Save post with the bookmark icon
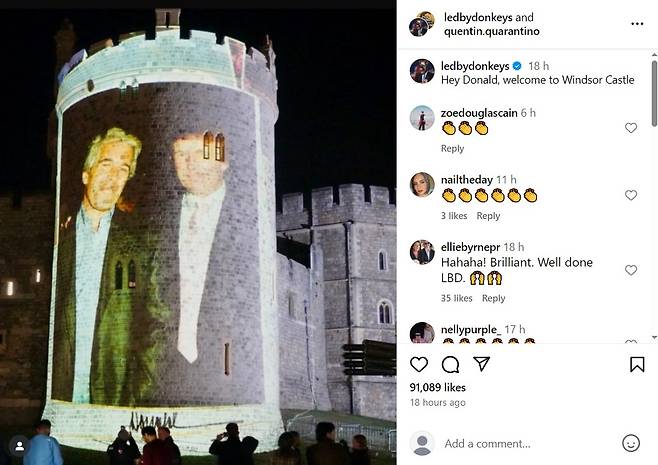 [x=636, y=365]
